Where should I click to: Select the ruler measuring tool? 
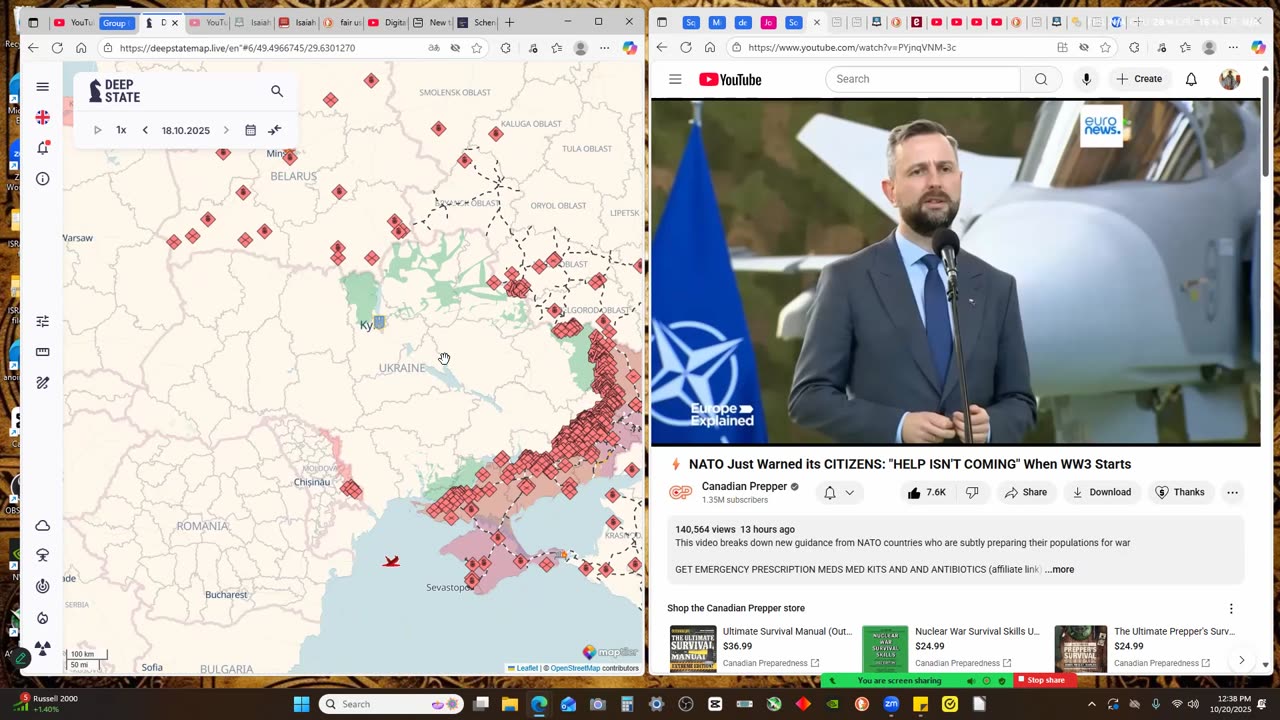pos(42,352)
